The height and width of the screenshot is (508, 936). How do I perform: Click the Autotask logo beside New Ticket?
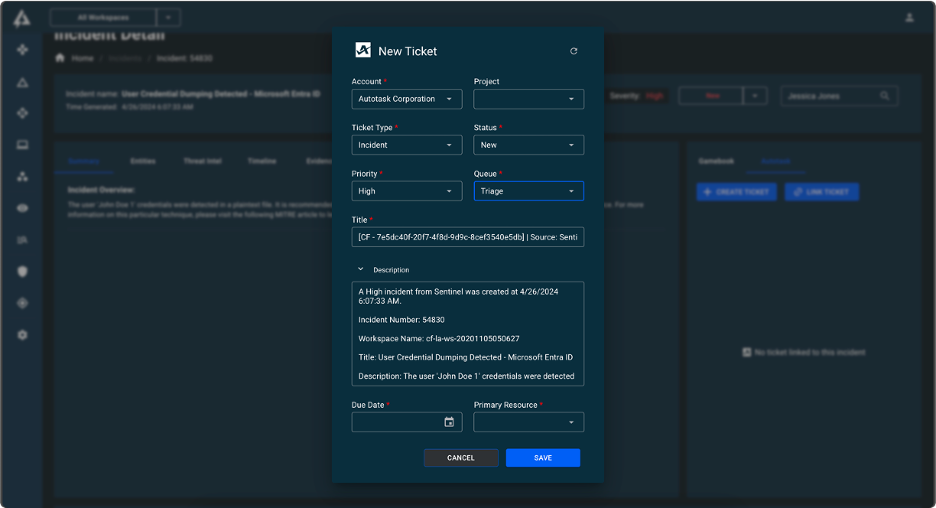(x=363, y=51)
